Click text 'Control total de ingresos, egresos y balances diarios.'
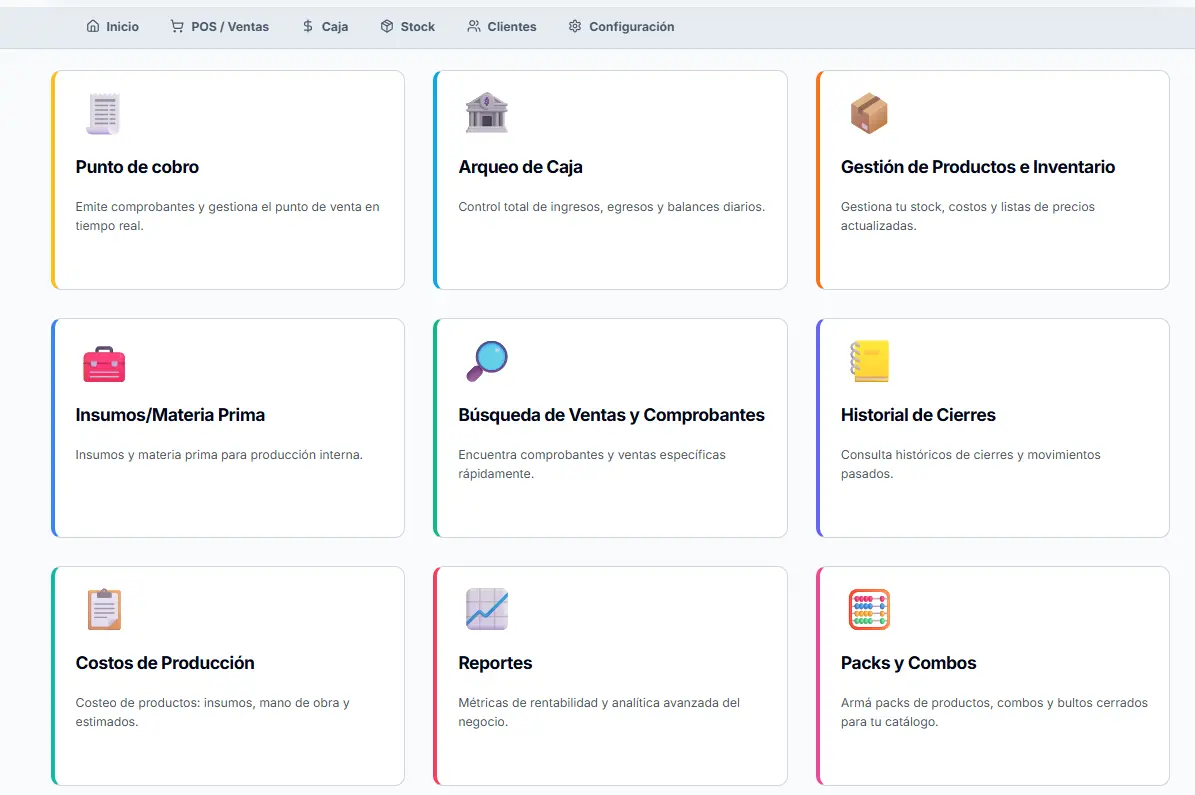The image size is (1195, 795). (611, 207)
